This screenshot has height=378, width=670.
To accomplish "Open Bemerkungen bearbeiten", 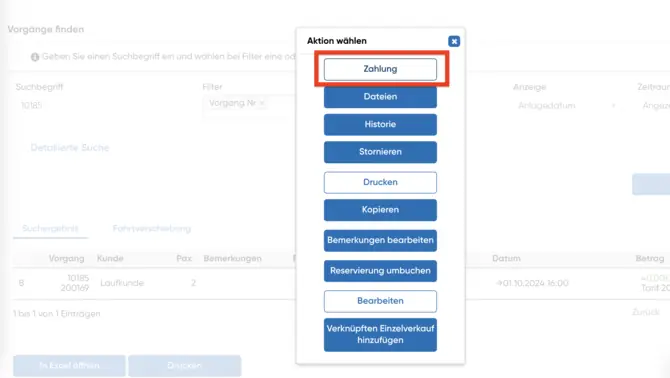I will [x=380, y=240].
